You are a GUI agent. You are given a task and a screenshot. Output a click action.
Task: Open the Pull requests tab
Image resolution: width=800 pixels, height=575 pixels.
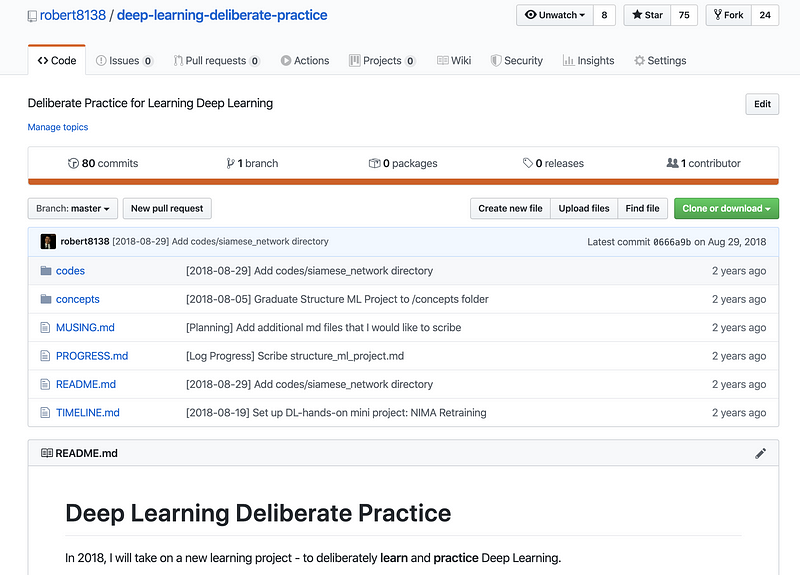216,61
